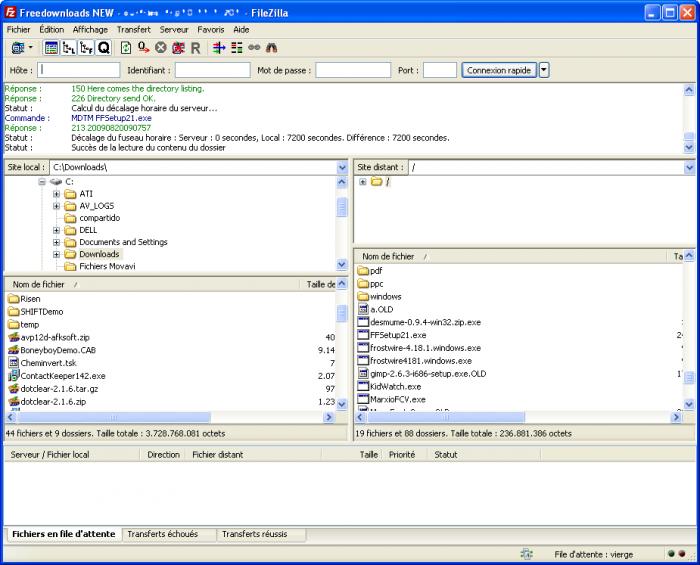Toggle directory comparison
Image resolution: width=700 pixels, height=565 pixels.
click(237, 48)
